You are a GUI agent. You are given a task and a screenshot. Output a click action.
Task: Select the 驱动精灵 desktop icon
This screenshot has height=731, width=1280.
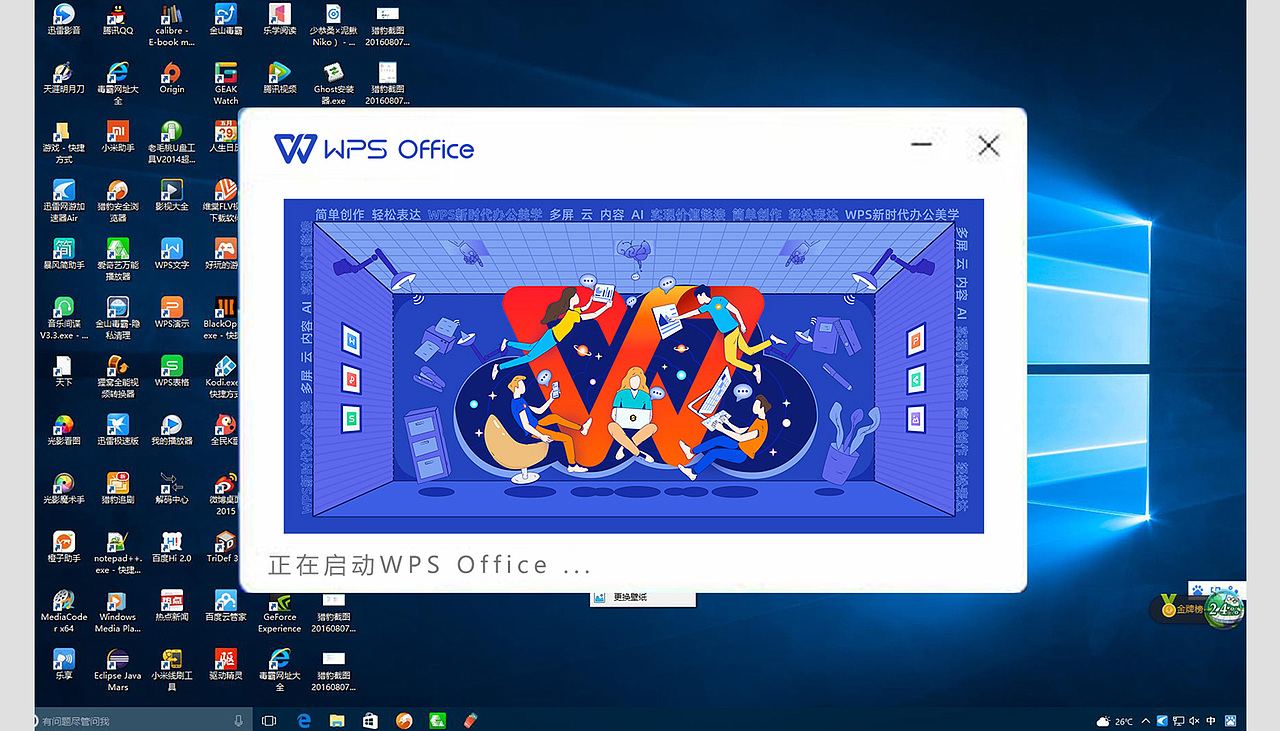coord(226,664)
